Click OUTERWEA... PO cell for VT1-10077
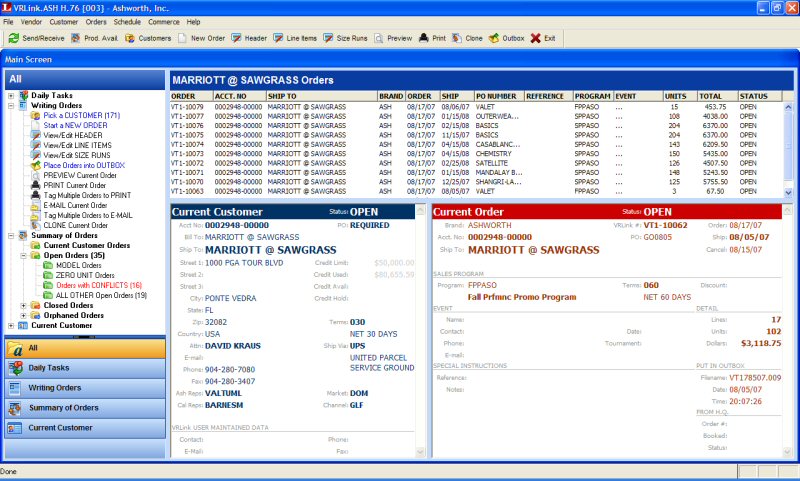The image size is (800, 481). (497, 116)
